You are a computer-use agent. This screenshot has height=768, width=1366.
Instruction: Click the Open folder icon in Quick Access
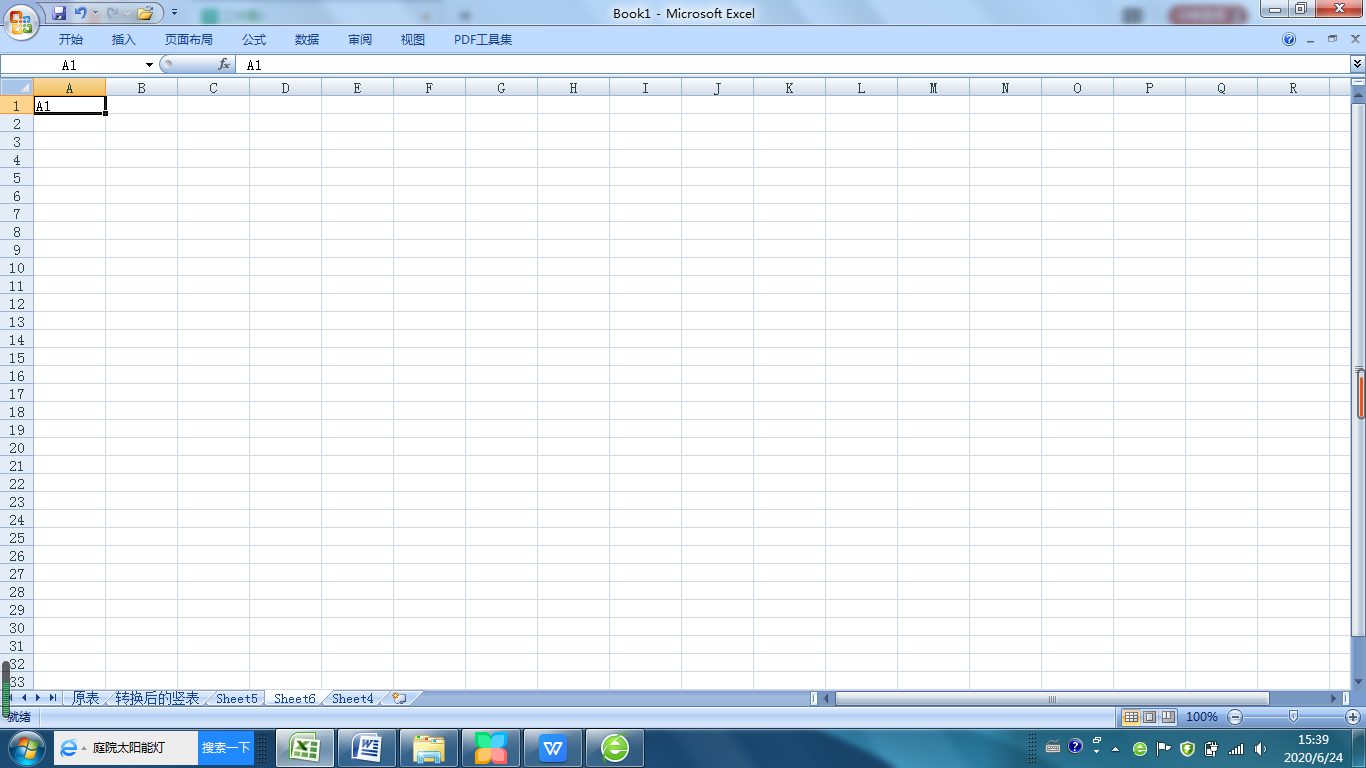(145, 14)
